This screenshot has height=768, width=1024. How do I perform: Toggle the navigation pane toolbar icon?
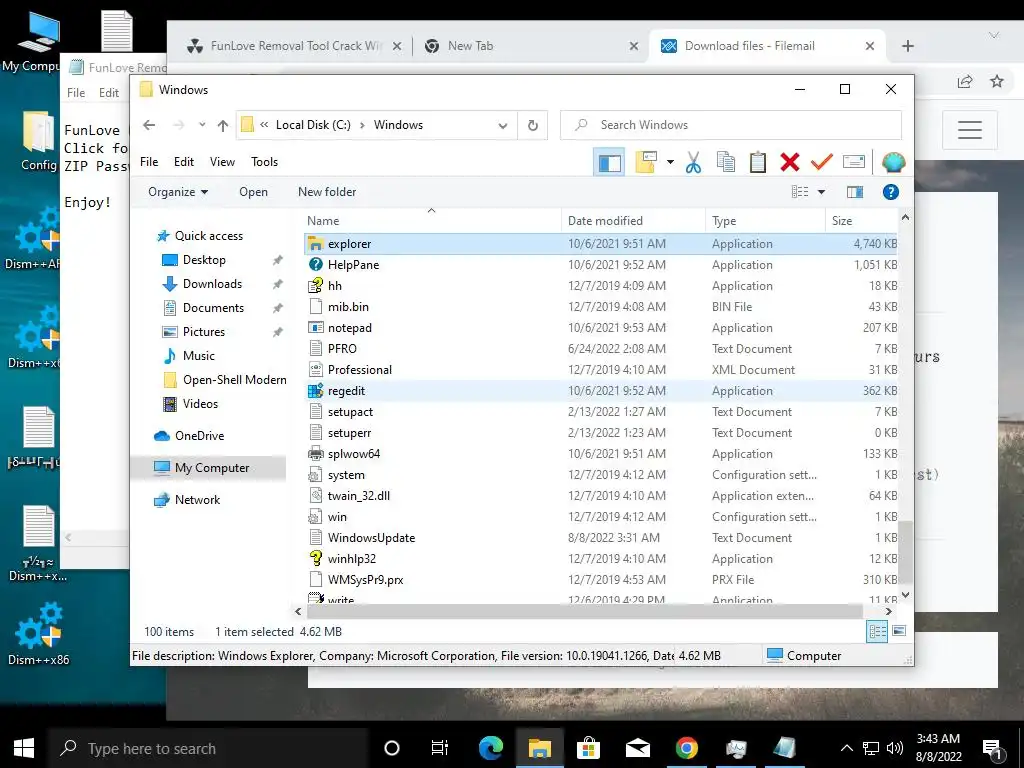(609, 162)
